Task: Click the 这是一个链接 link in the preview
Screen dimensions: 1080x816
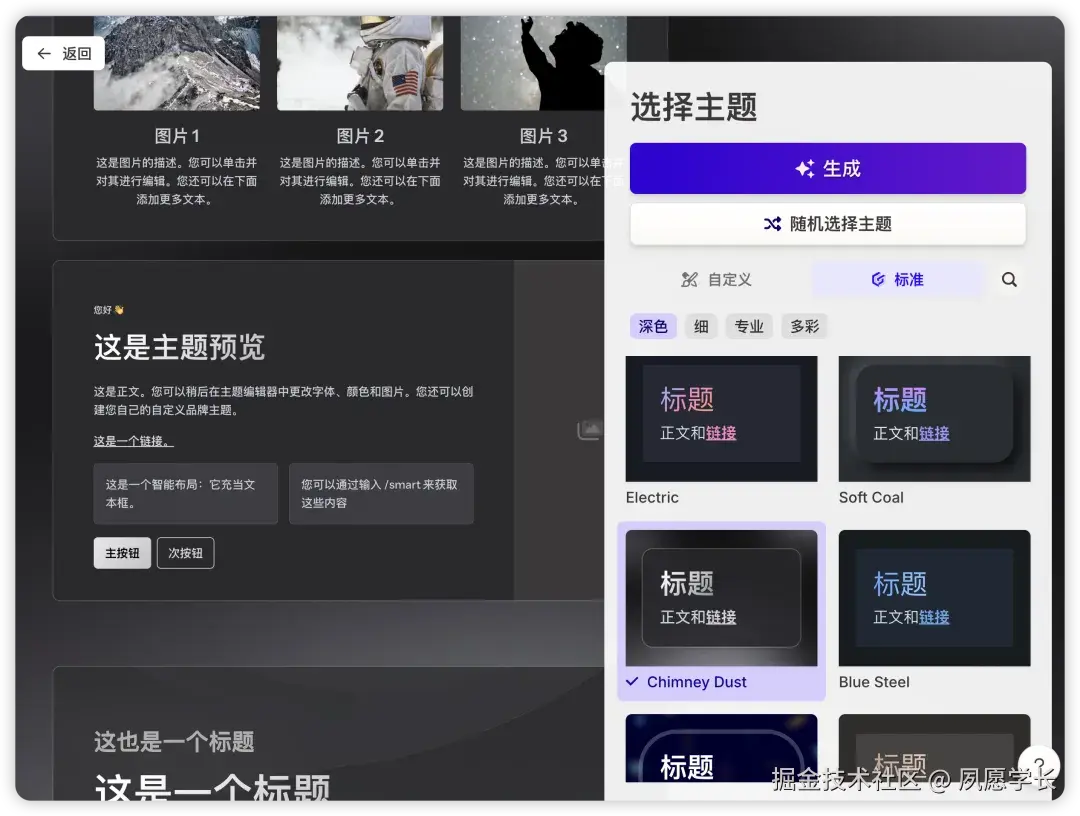Action: (x=131, y=440)
